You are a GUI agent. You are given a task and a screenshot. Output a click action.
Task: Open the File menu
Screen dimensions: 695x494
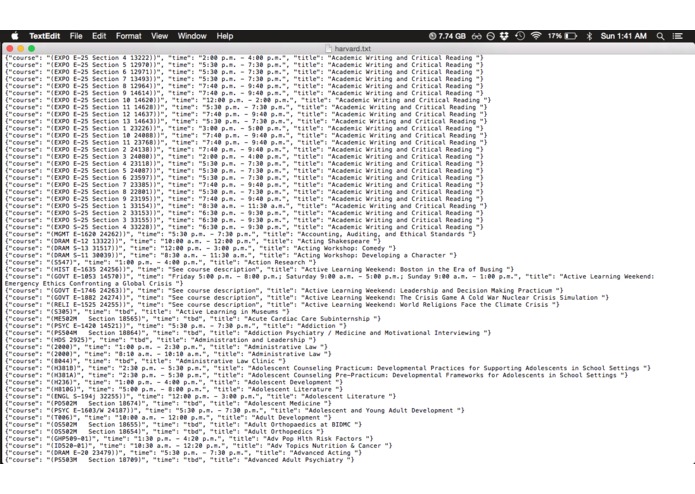[76, 36]
